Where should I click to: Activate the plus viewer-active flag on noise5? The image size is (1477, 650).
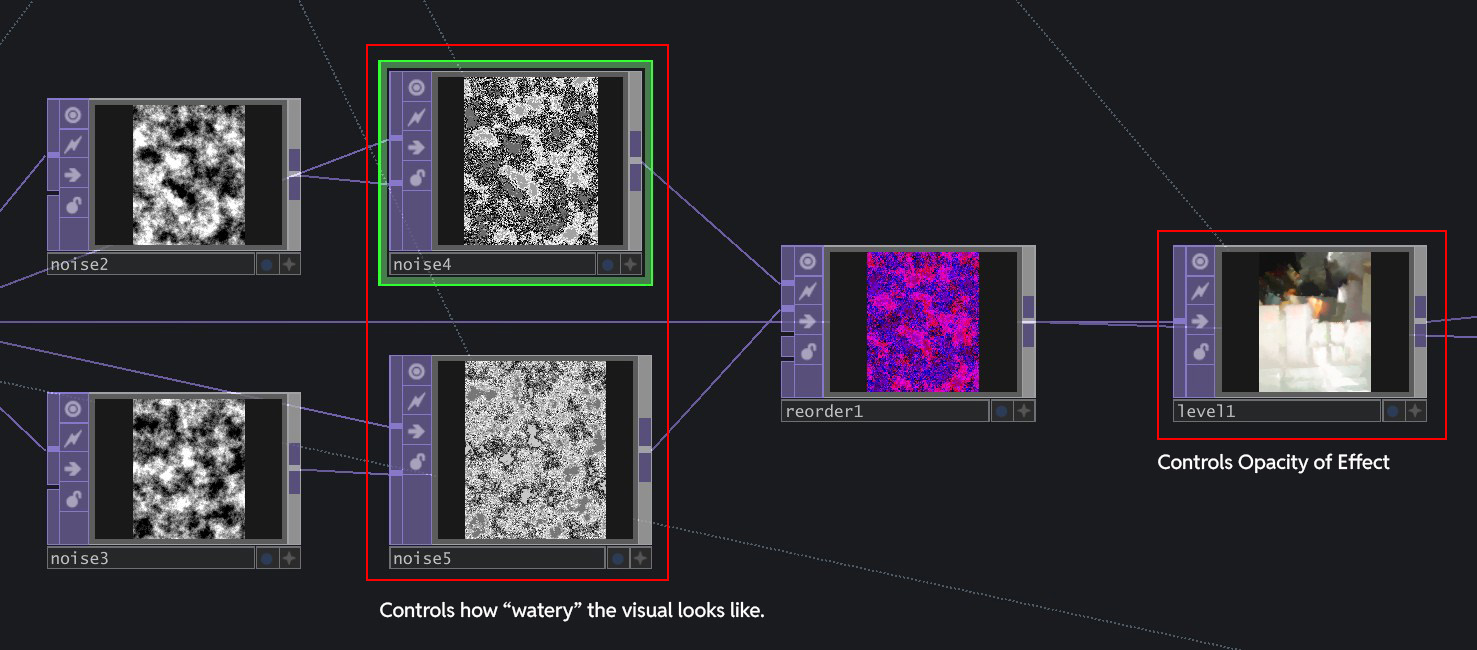coord(640,558)
